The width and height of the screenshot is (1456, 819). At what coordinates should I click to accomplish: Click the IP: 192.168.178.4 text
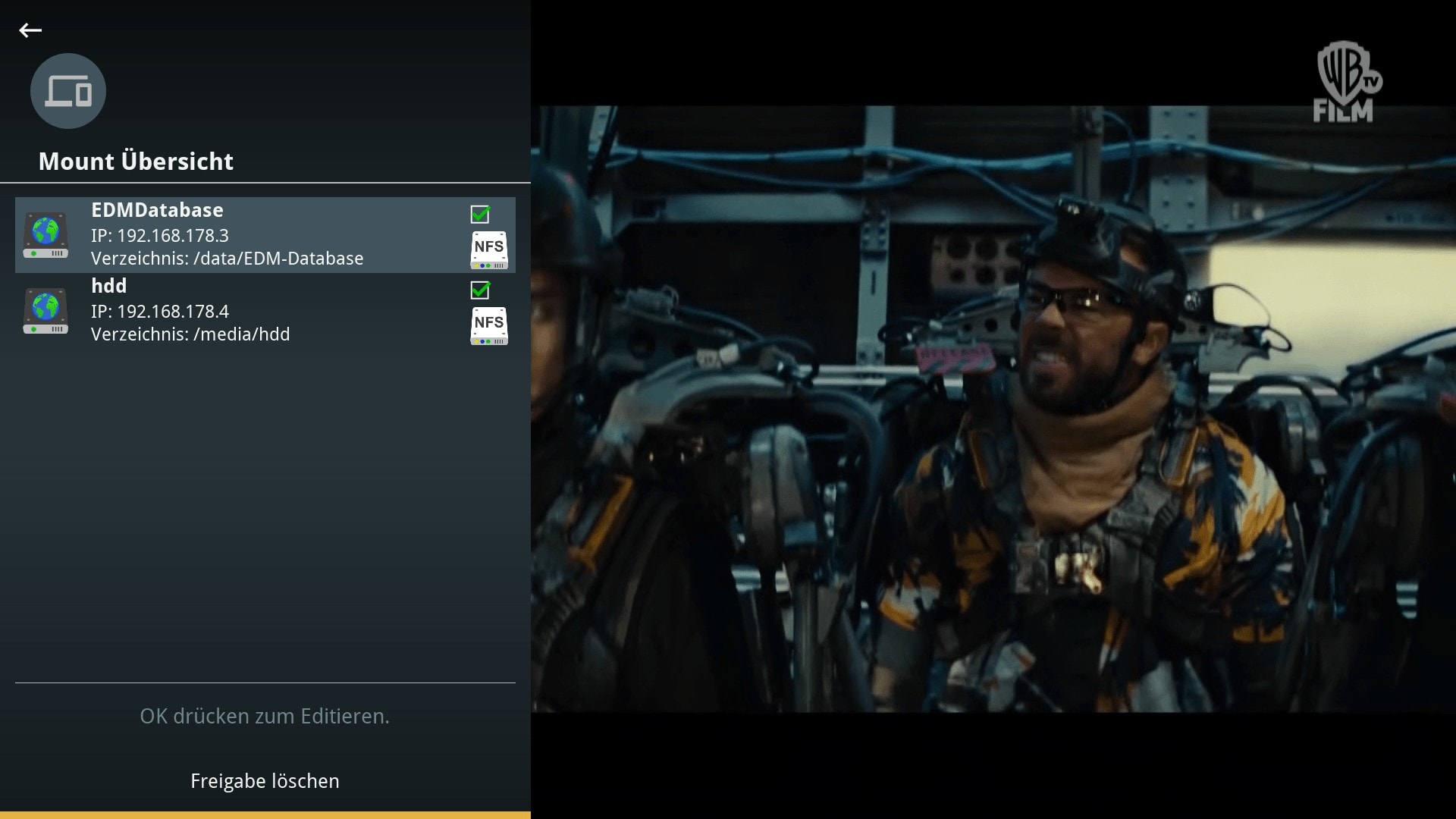(160, 312)
